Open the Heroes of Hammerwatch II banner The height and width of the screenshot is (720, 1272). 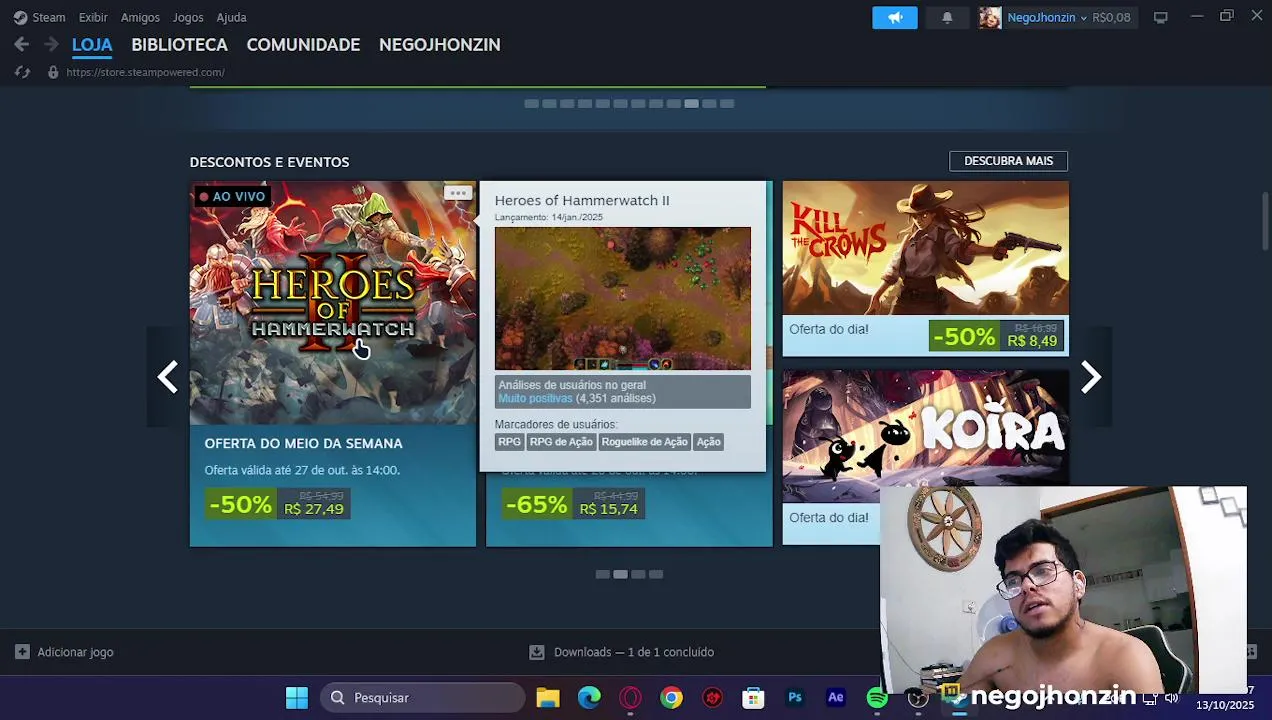pyautogui.click(x=333, y=303)
